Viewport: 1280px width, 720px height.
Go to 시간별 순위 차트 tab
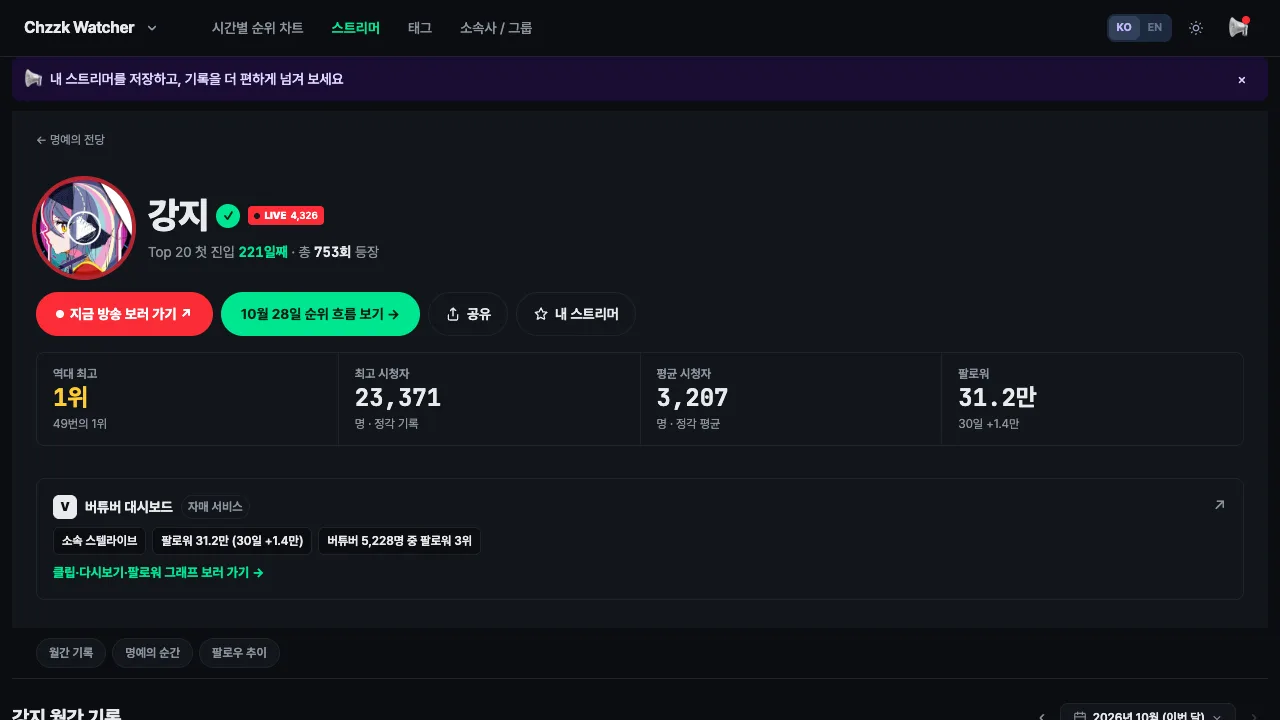point(258,28)
